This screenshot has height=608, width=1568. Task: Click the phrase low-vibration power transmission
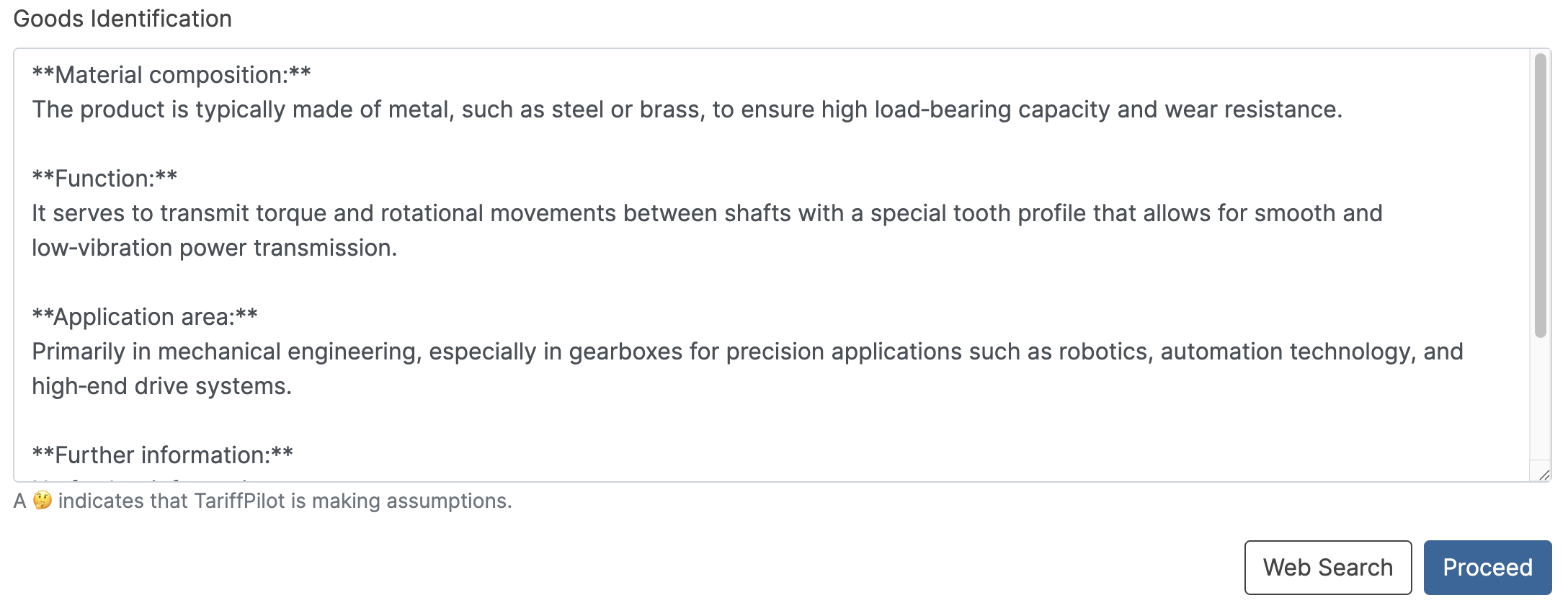tap(214, 247)
